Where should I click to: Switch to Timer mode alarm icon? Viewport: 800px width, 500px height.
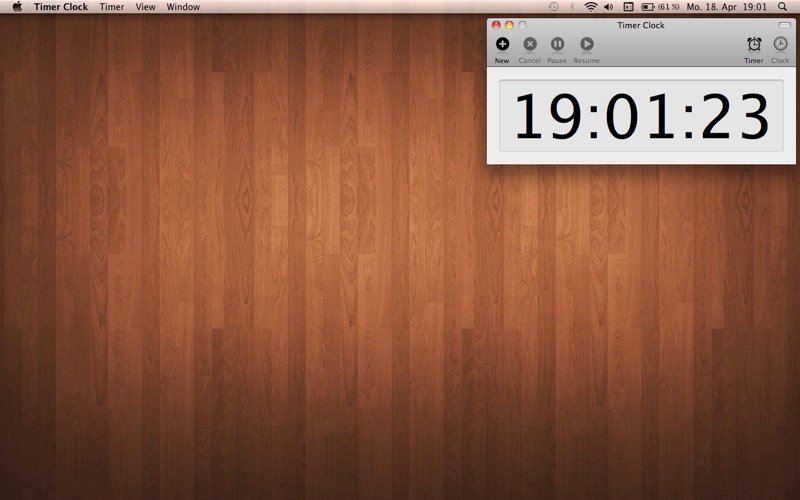[x=754, y=44]
